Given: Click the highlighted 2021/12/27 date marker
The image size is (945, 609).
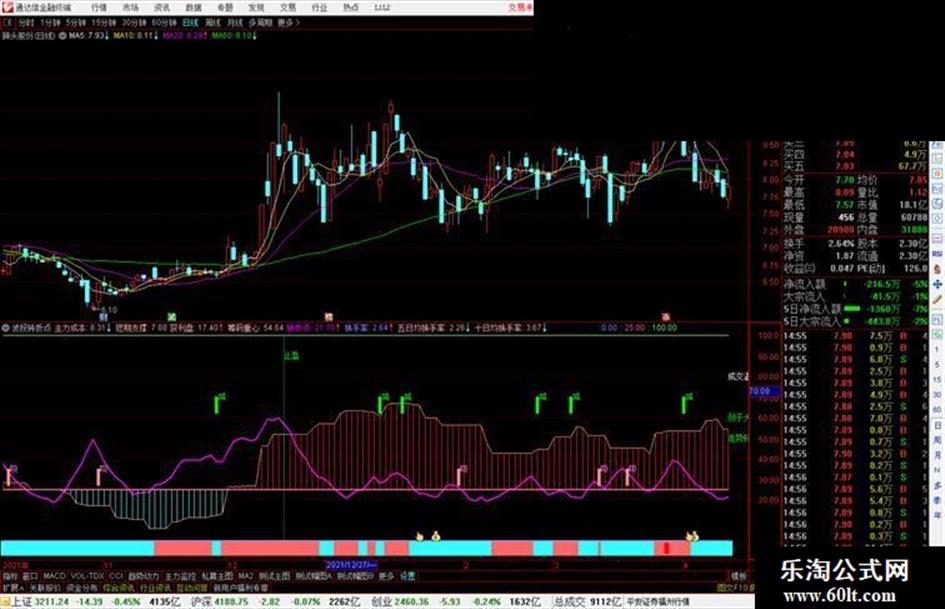Looking at the screenshot, I should pos(351,565).
